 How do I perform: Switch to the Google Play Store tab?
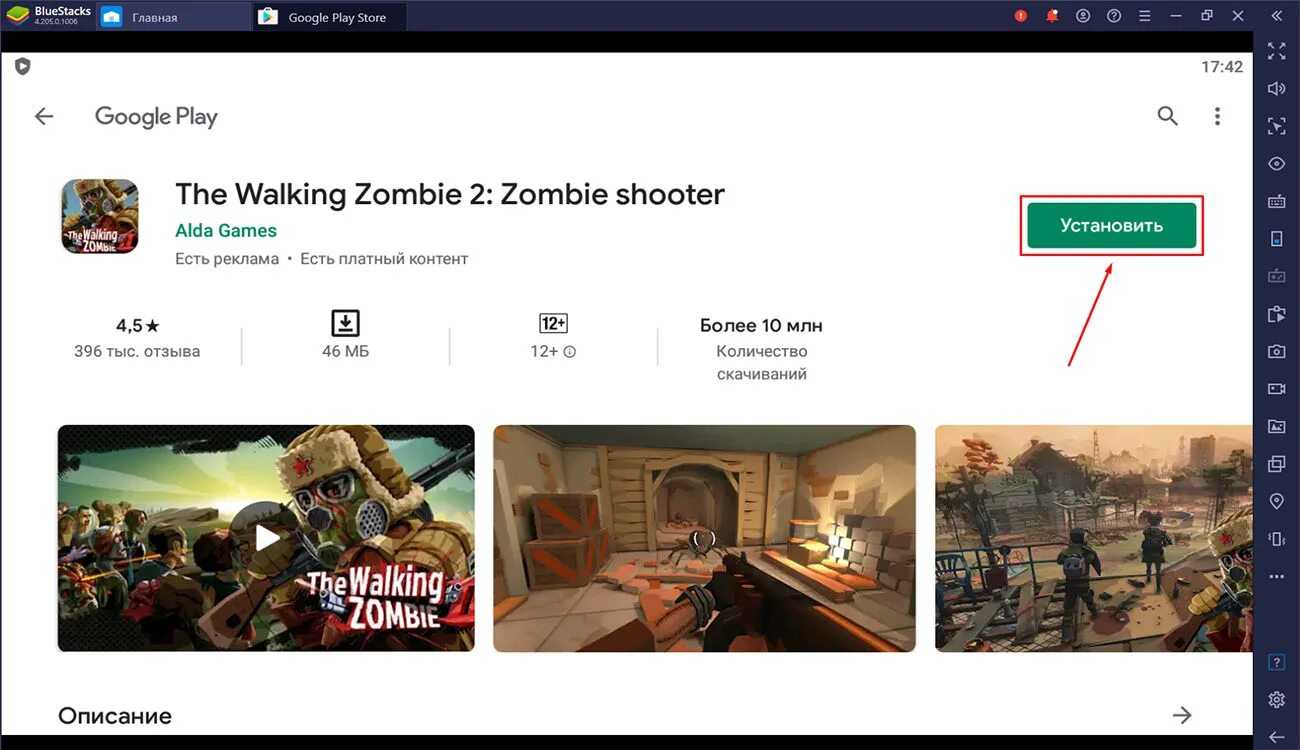pos(331,17)
